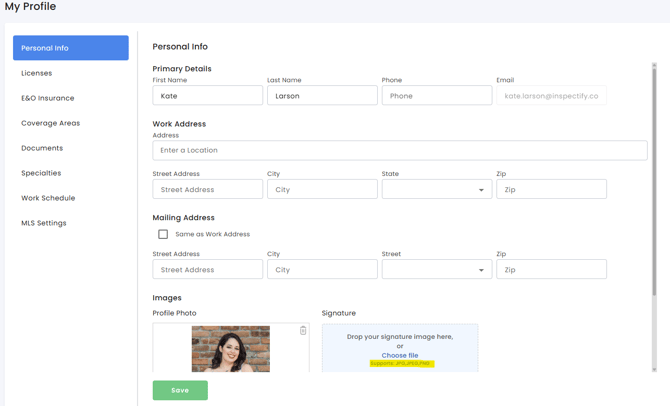Image resolution: width=670 pixels, height=406 pixels.
Task: Go to E&O Insurance section
Action: [x=47, y=98]
